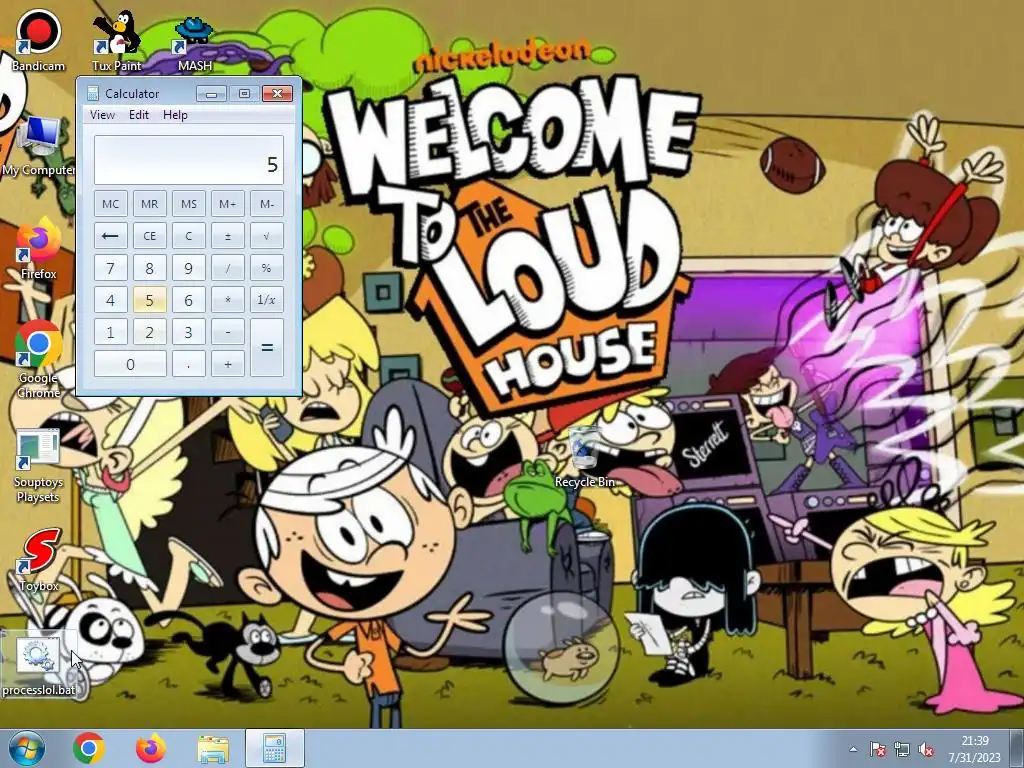
Task: Select the Firefox desktop shortcut
Action: coord(39,249)
